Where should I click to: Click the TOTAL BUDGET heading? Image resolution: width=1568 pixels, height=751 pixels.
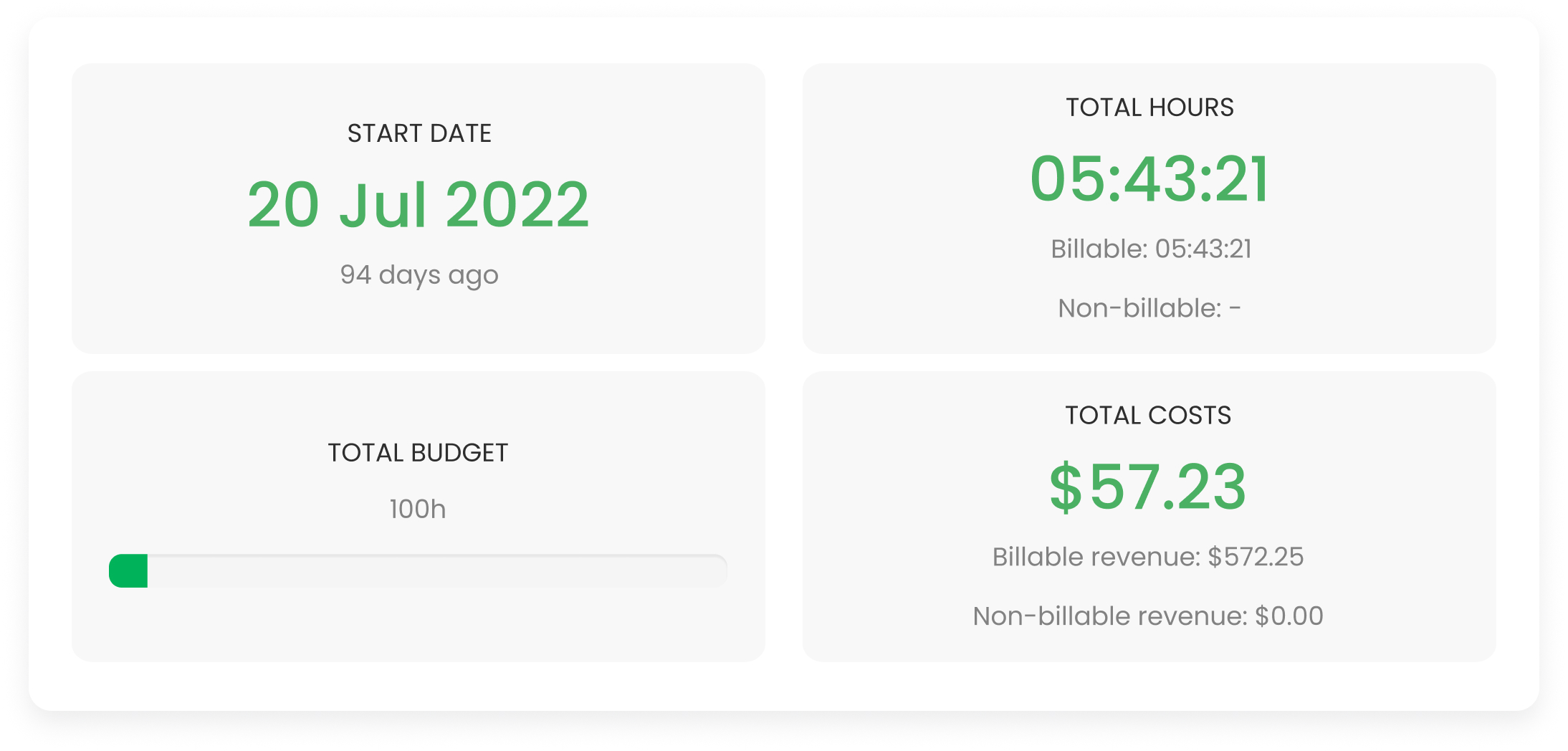tap(418, 453)
